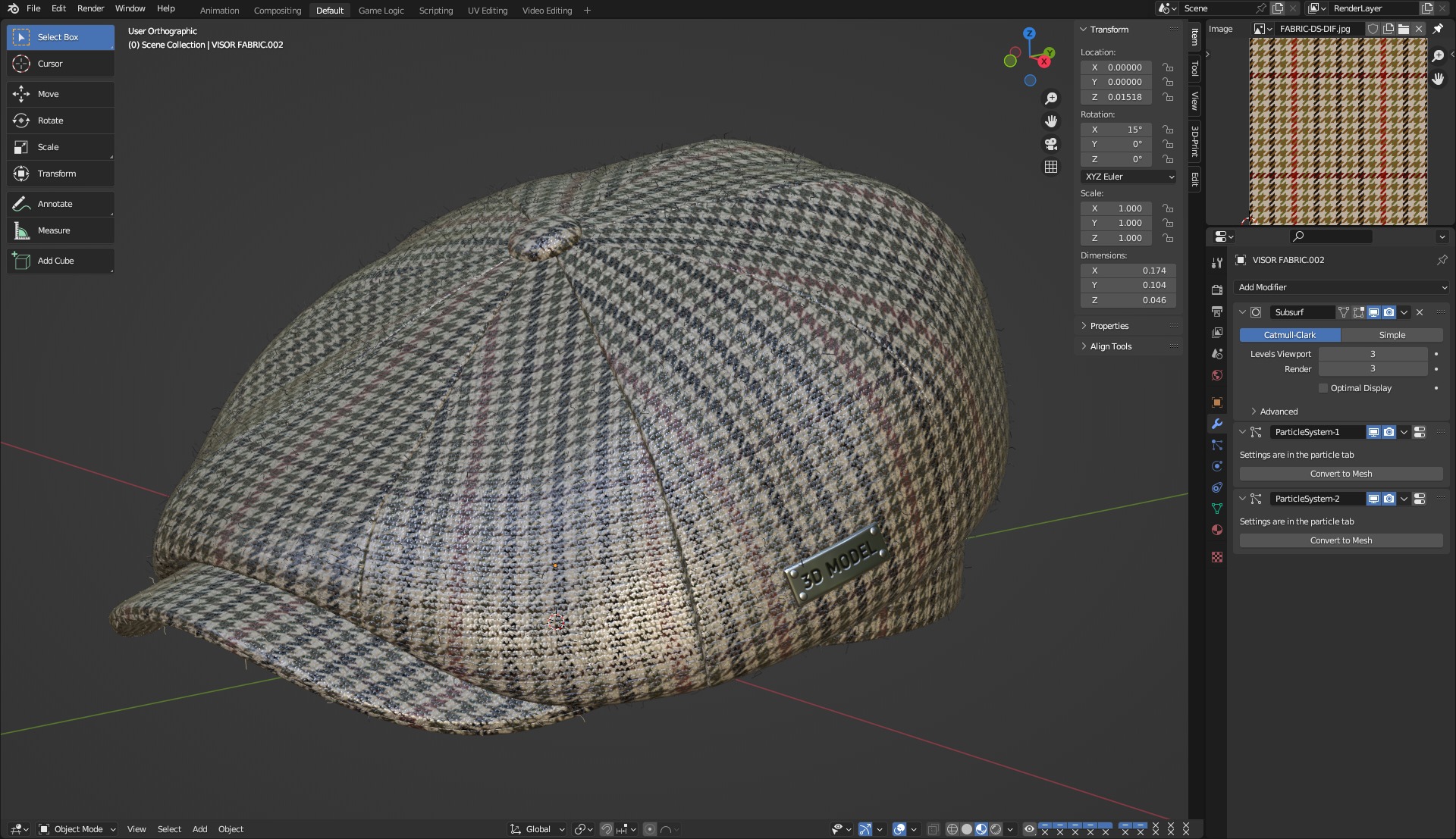Choose the Move tool
The height and width of the screenshot is (839, 1456).
point(61,94)
